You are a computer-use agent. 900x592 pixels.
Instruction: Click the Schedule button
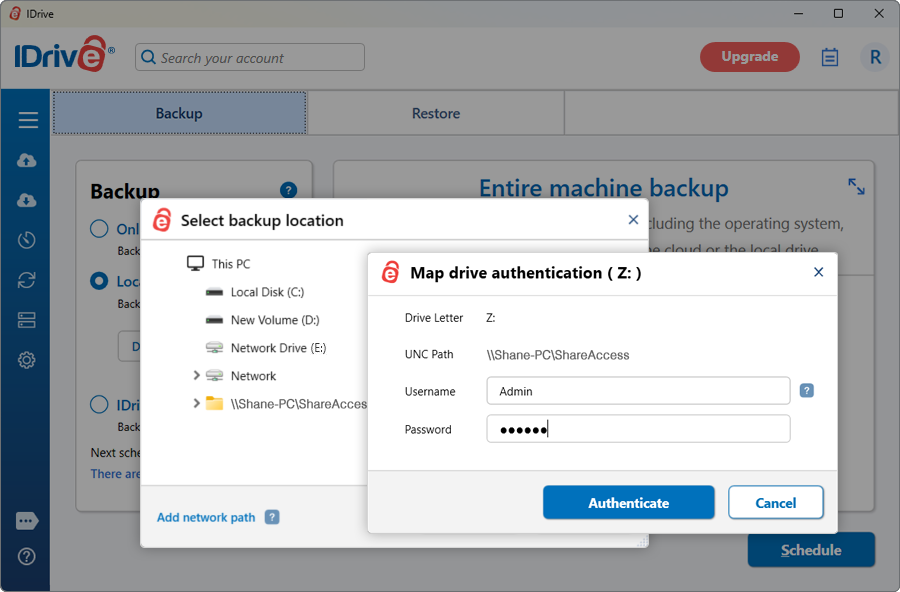click(811, 550)
